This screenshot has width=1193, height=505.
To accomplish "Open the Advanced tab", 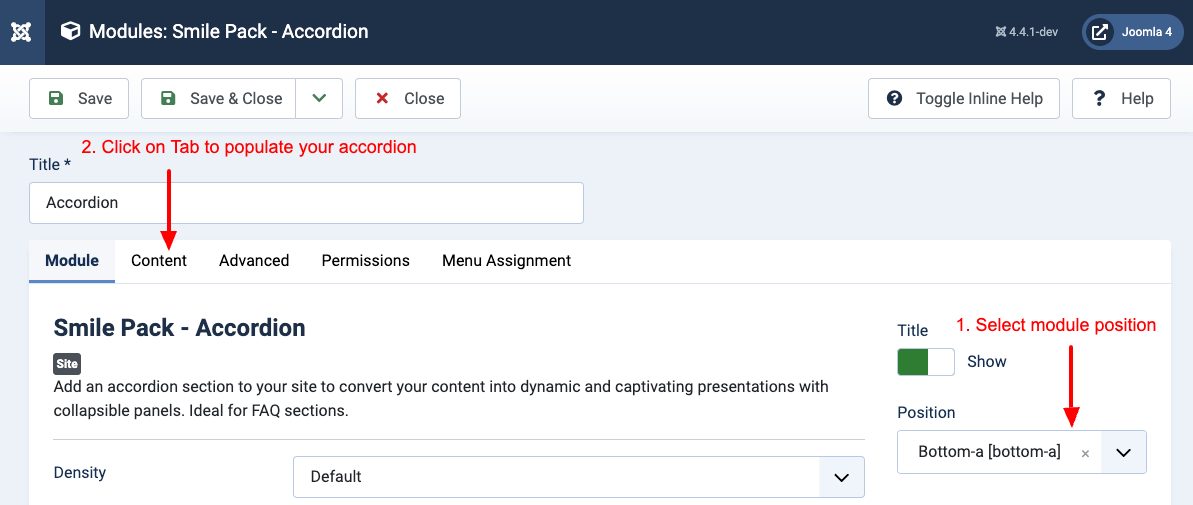I will tap(254, 261).
